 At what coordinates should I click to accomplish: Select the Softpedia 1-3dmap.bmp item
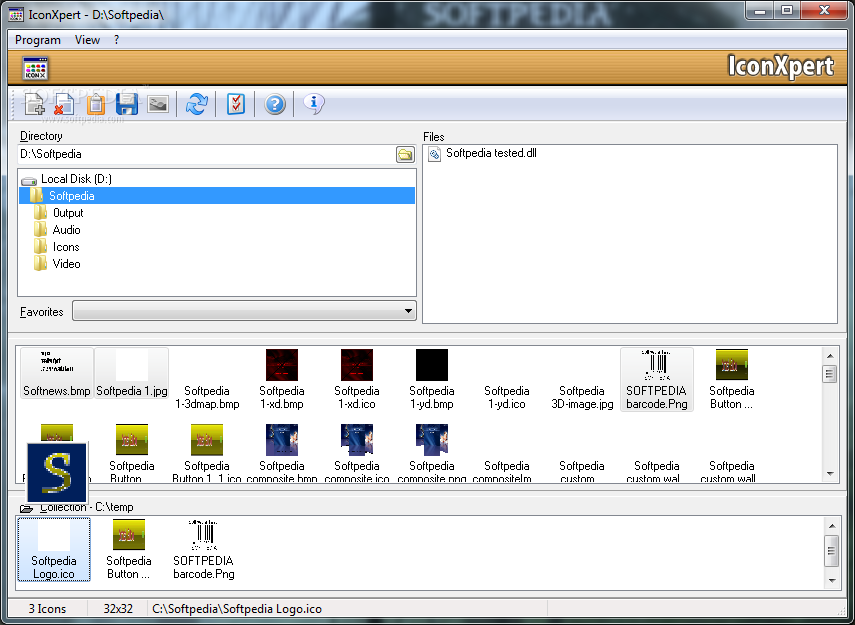point(207,397)
